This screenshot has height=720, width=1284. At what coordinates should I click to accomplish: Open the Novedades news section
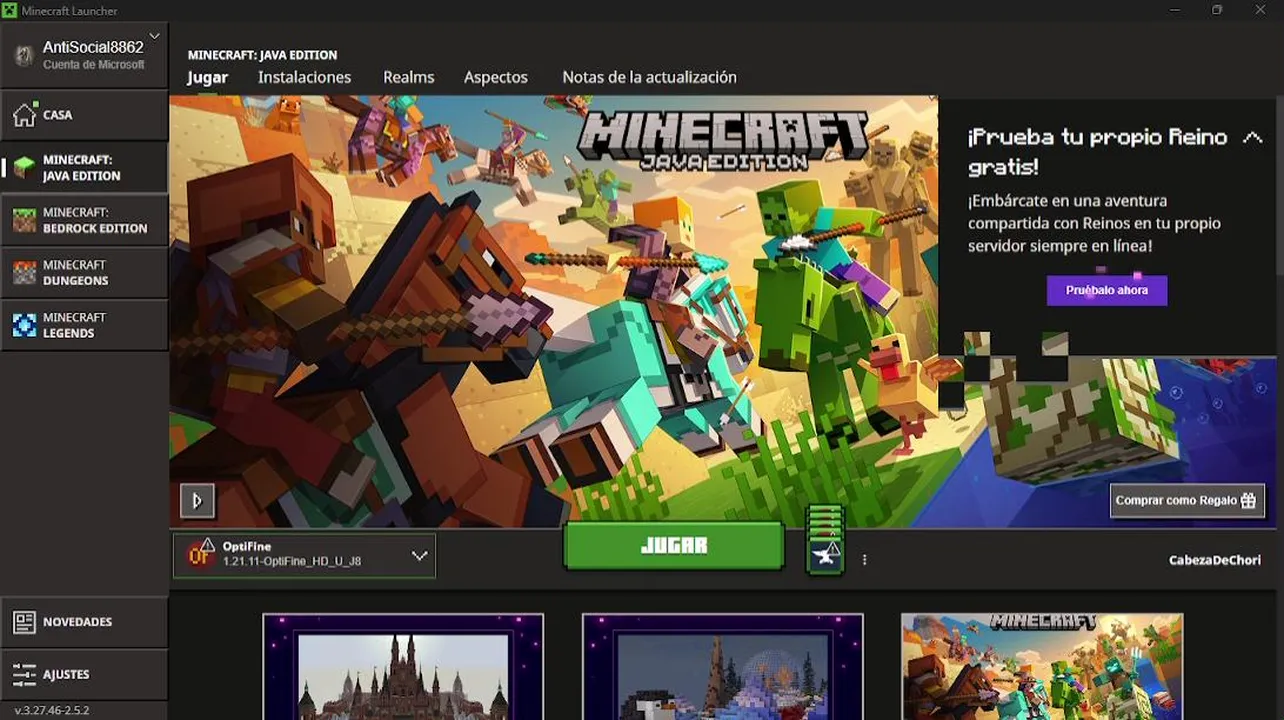click(84, 622)
